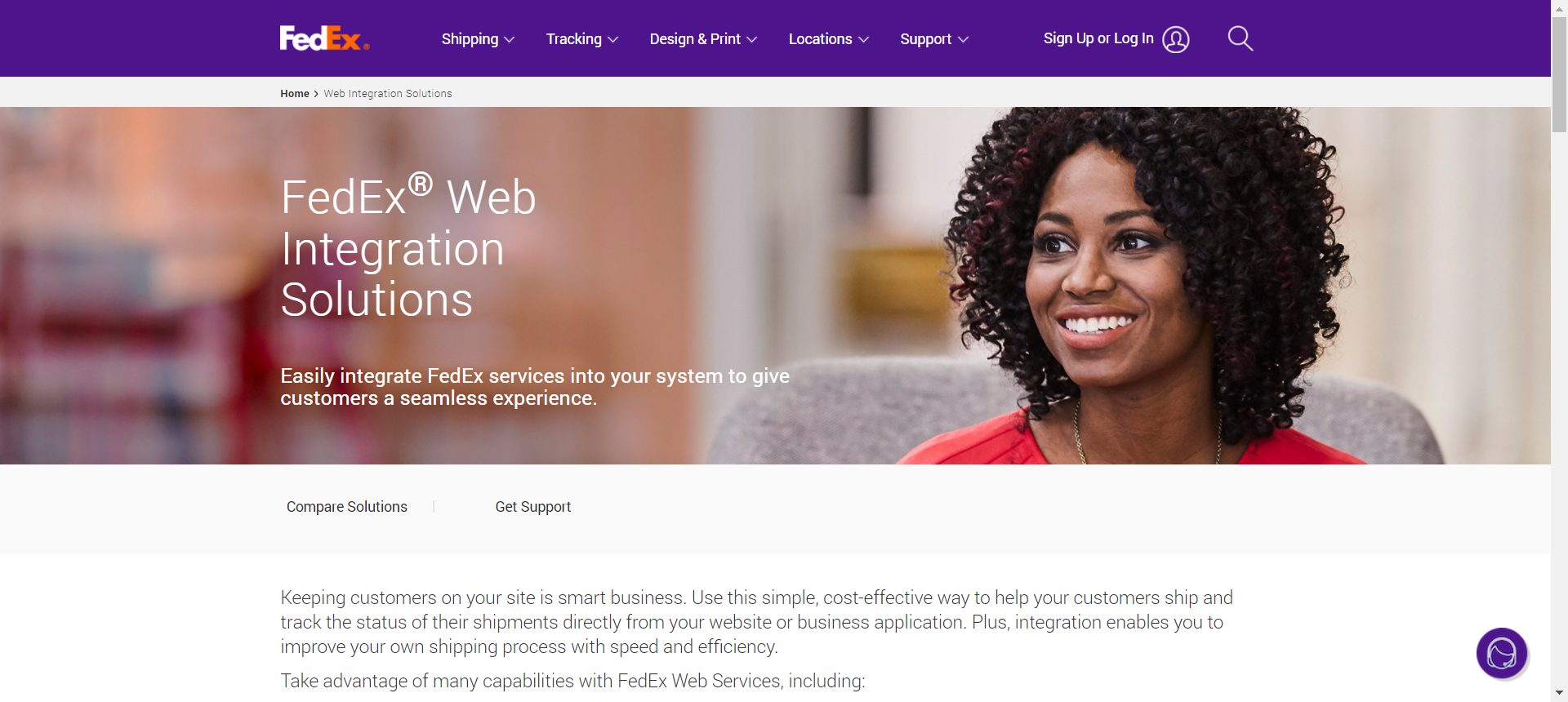Expand the Tracking menu chevron
This screenshot has height=702, width=1568.
(612, 39)
